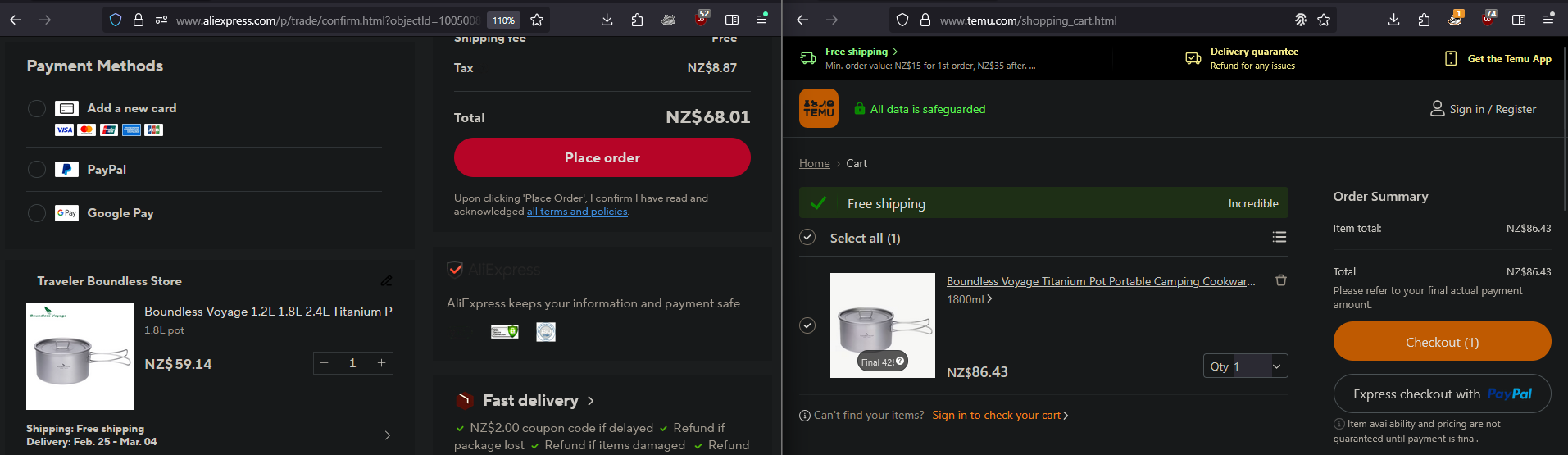The height and width of the screenshot is (455, 1568).
Task: Open the hamburger menu in AliExpress window
Action: tap(761, 19)
